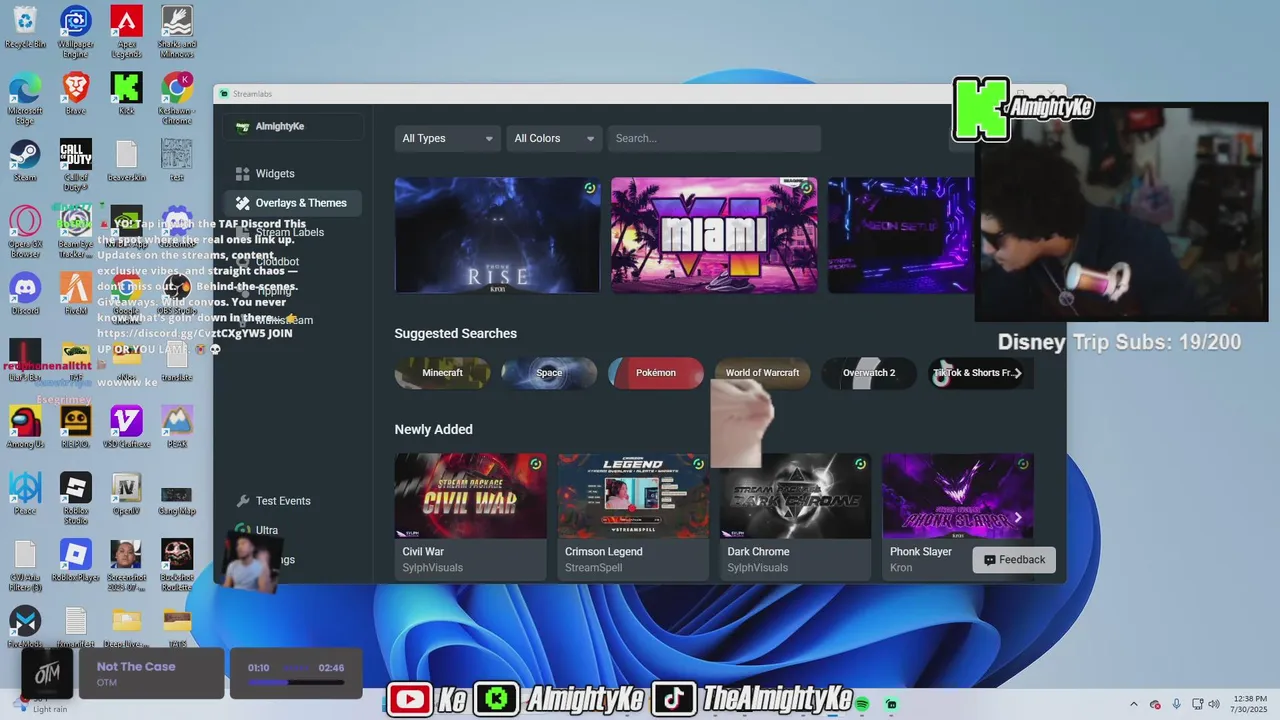Select the Among Us desktop icon
The image size is (1280, 720).
(x=25, y=427)
